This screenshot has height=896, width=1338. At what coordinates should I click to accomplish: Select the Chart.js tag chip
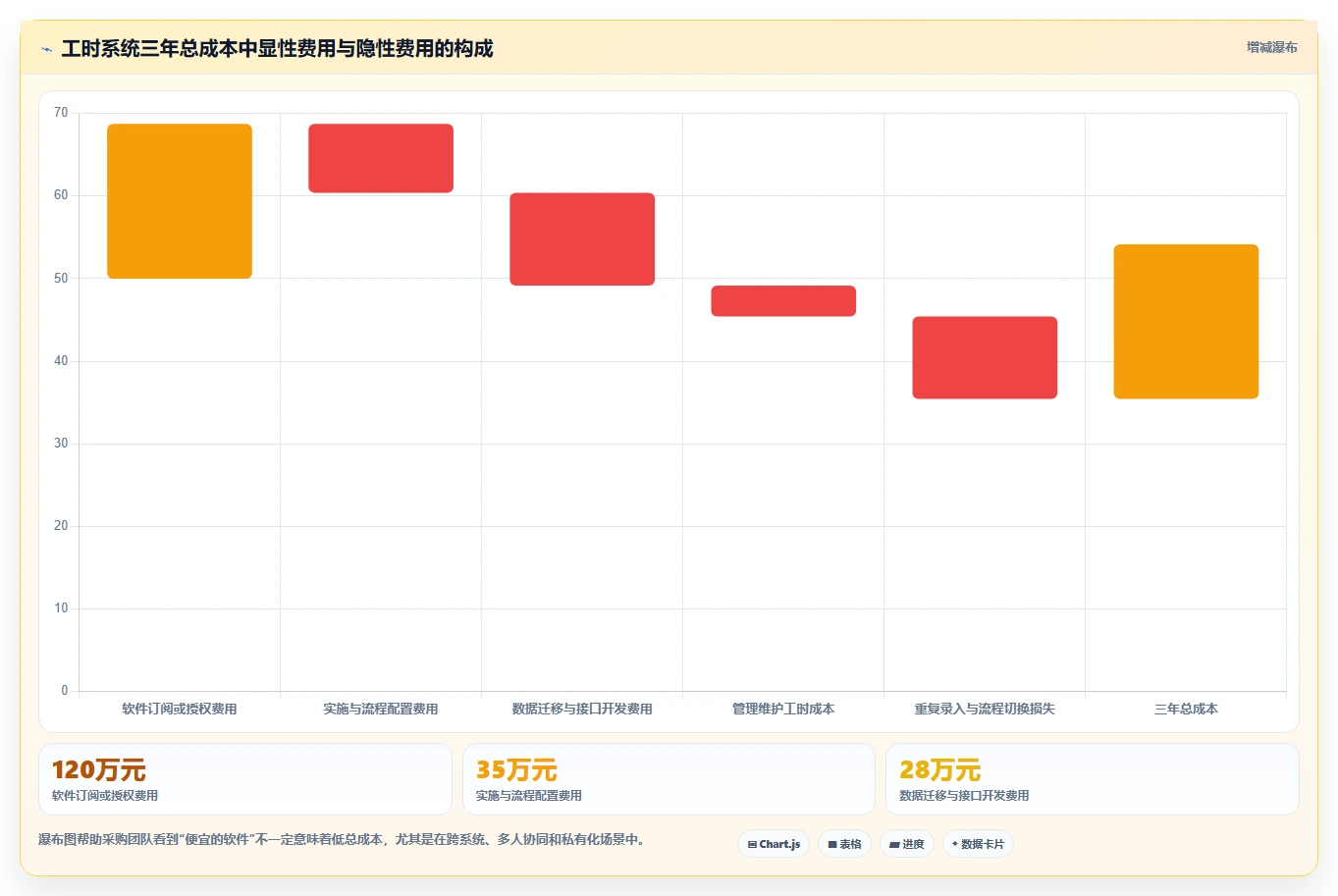[x=774, y=844]
